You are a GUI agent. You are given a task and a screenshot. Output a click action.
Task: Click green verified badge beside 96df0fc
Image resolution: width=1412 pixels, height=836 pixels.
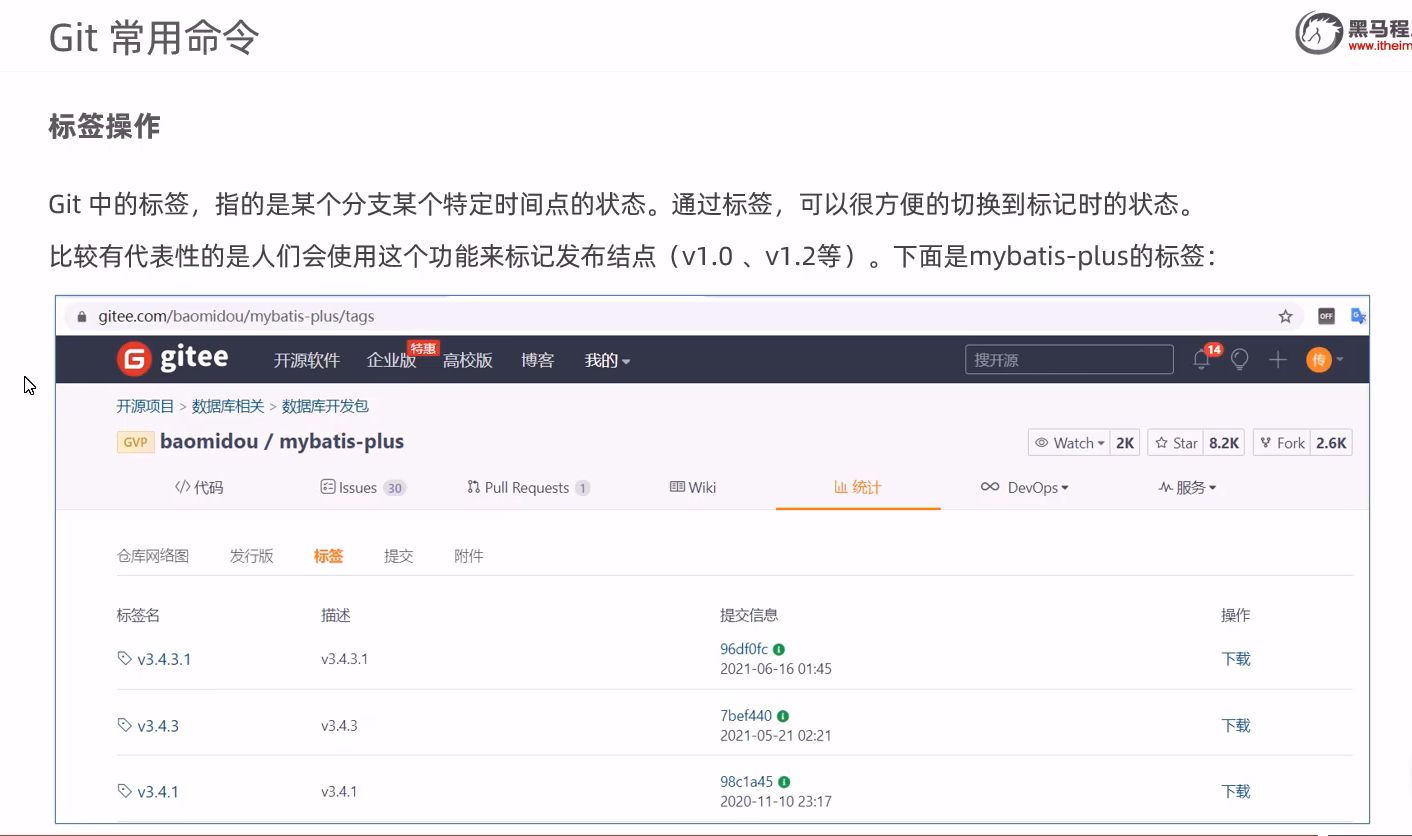pos(778,649)
